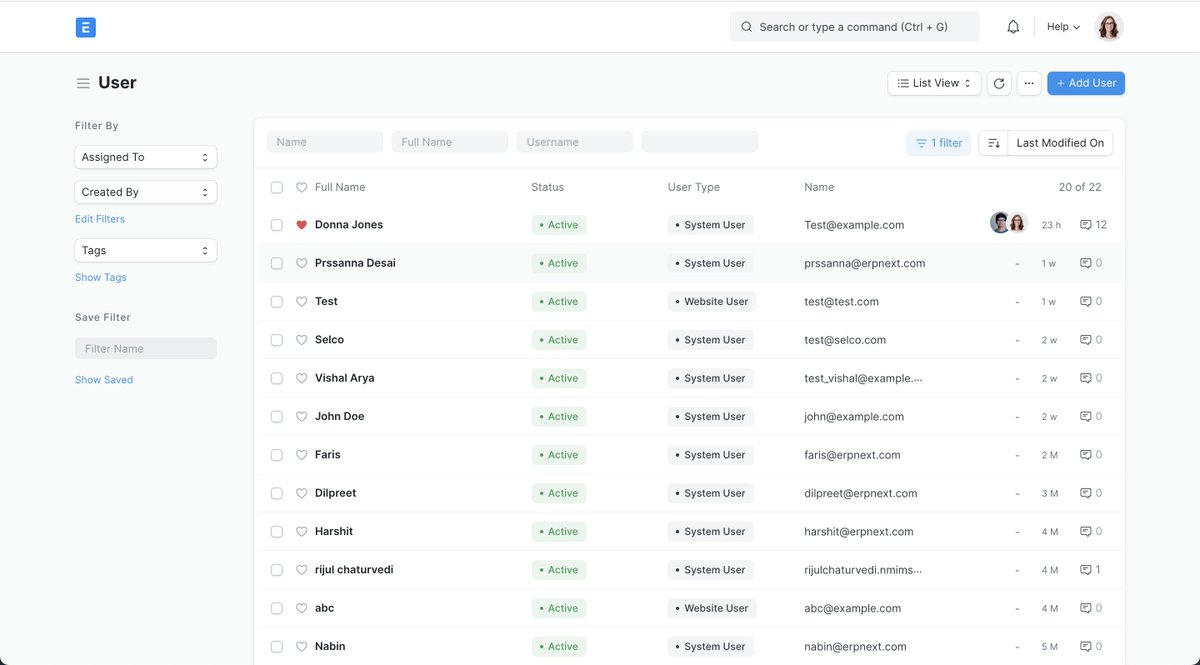
Task: Click the Full Name filter field
Action: coord(450,142)
